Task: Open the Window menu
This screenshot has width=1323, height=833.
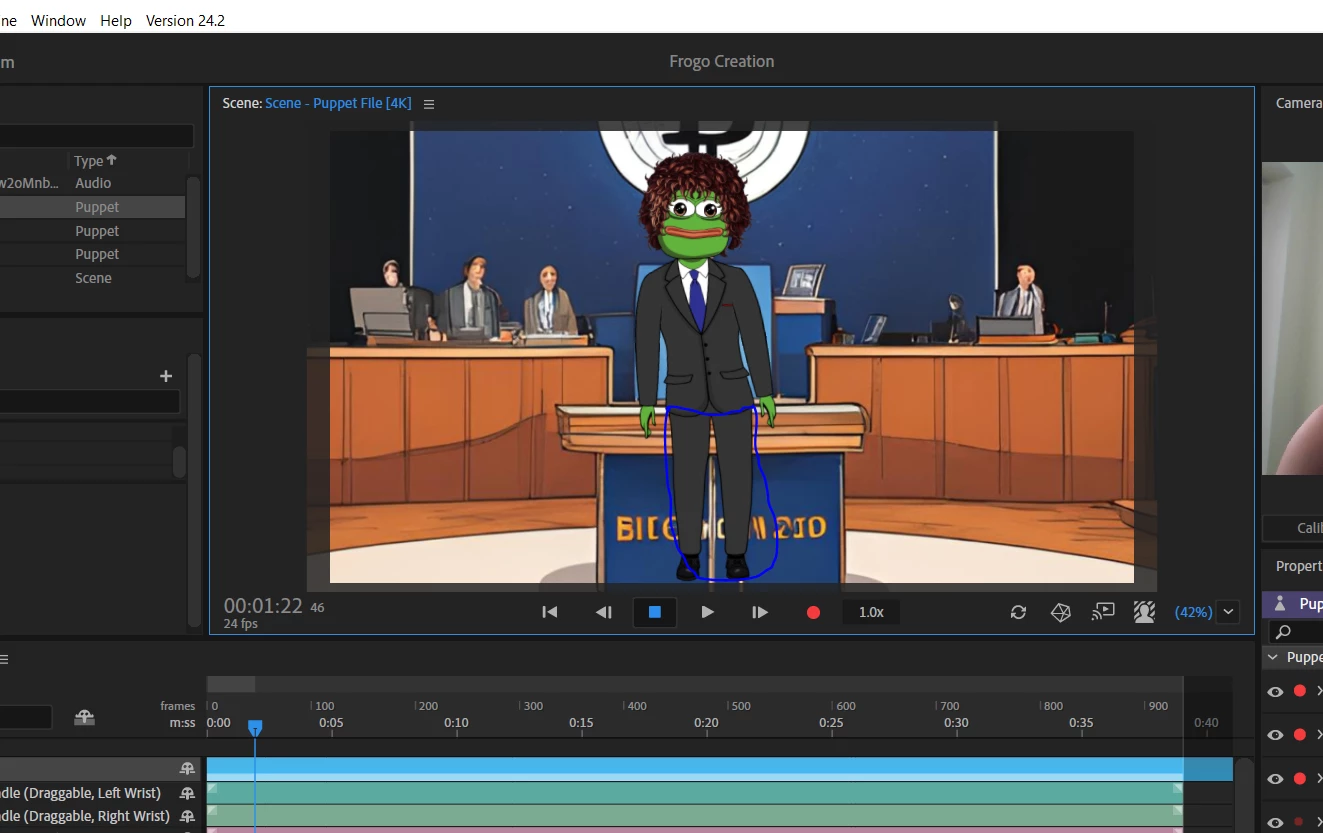Action: [58, 20]
